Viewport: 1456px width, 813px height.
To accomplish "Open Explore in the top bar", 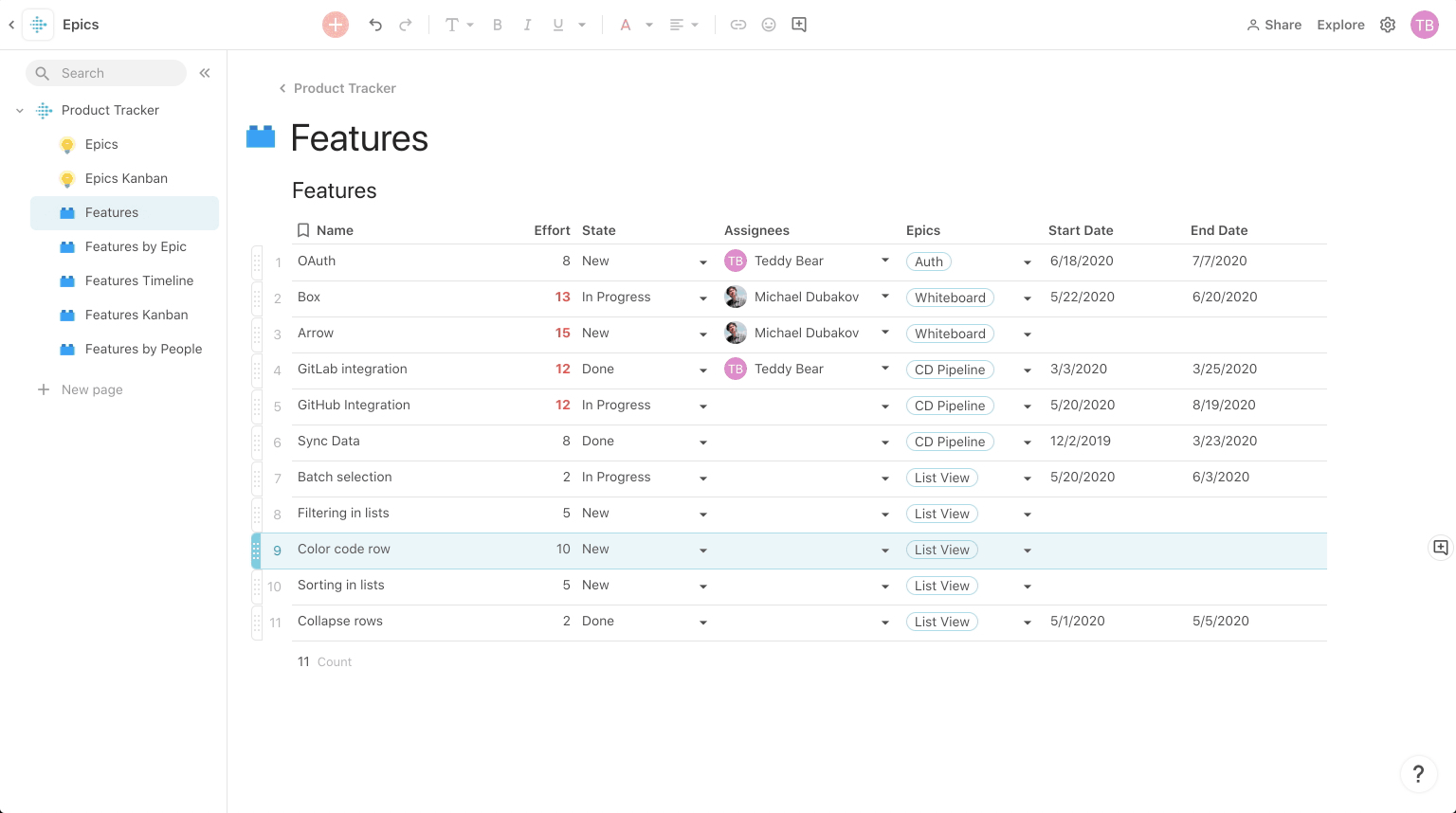I will [x=1340, y=25].
